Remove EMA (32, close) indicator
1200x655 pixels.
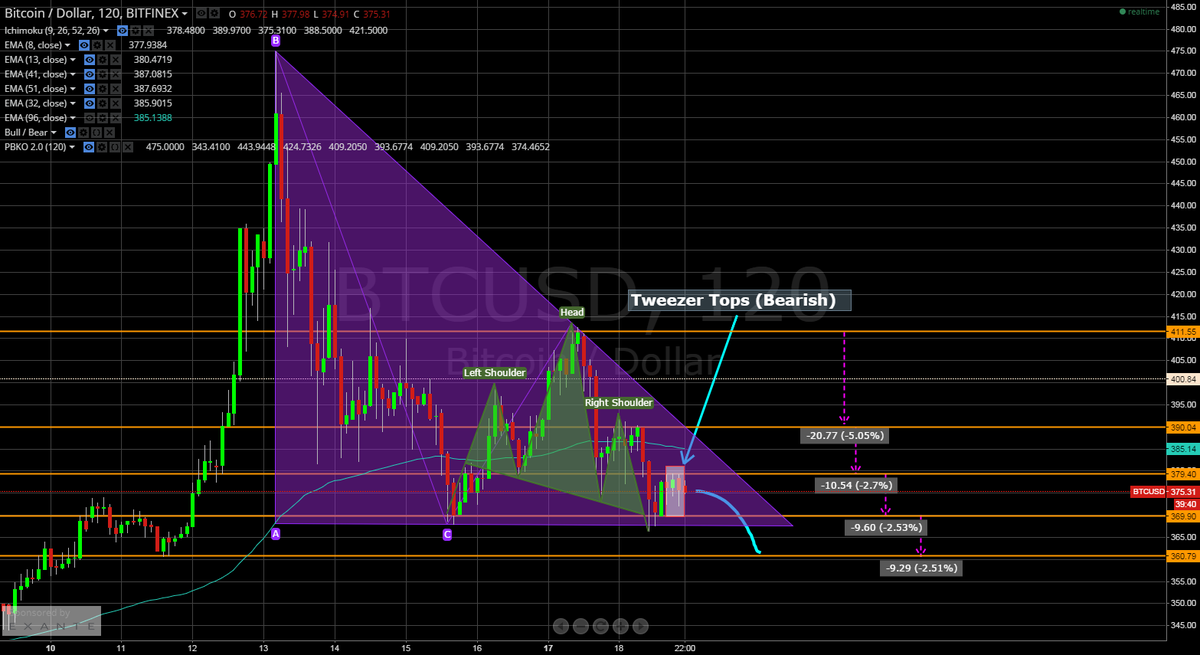pos(115,103)
